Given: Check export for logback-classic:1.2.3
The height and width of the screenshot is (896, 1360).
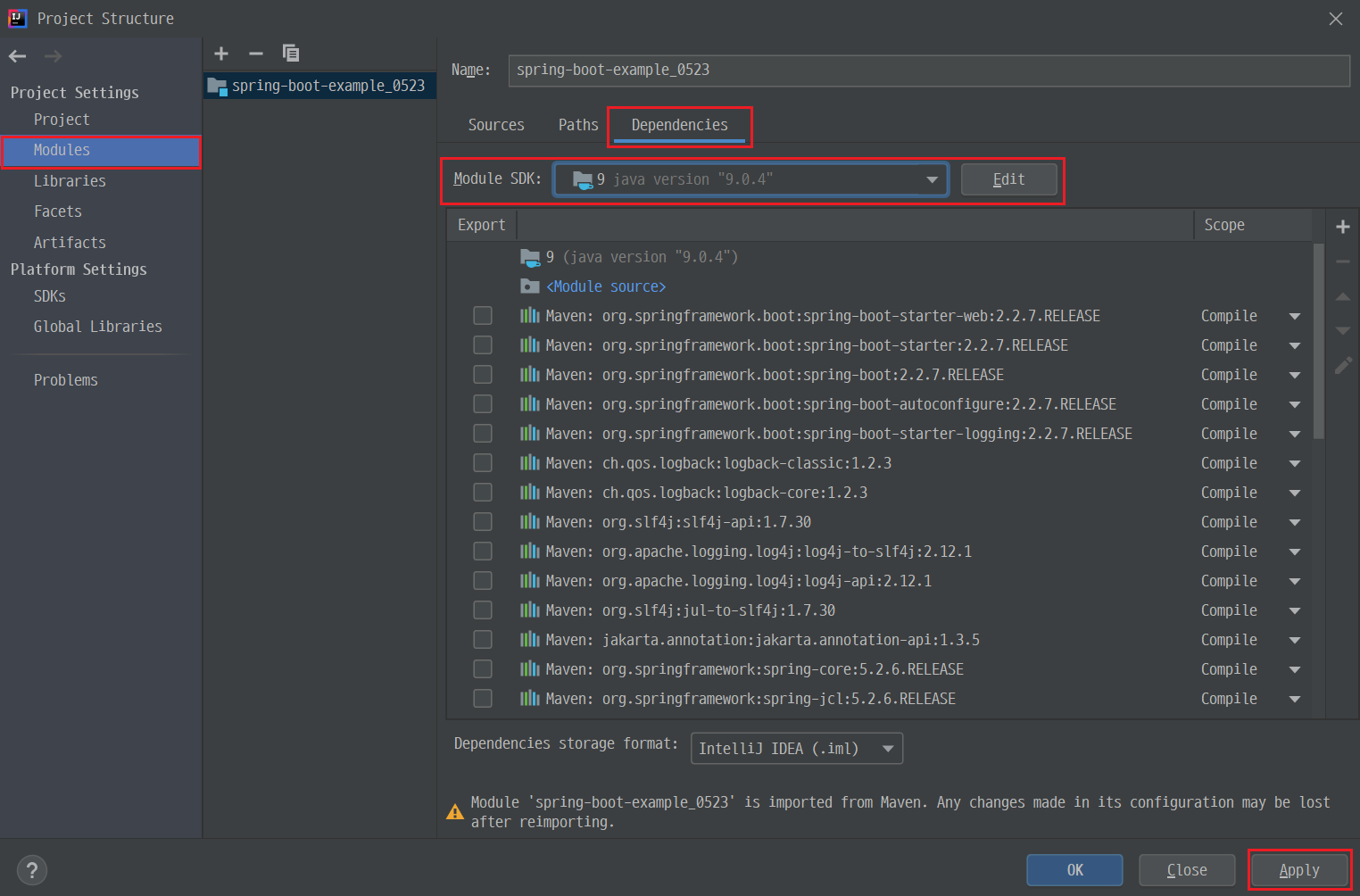Looking at the screenshot, I should click(483, 462).
